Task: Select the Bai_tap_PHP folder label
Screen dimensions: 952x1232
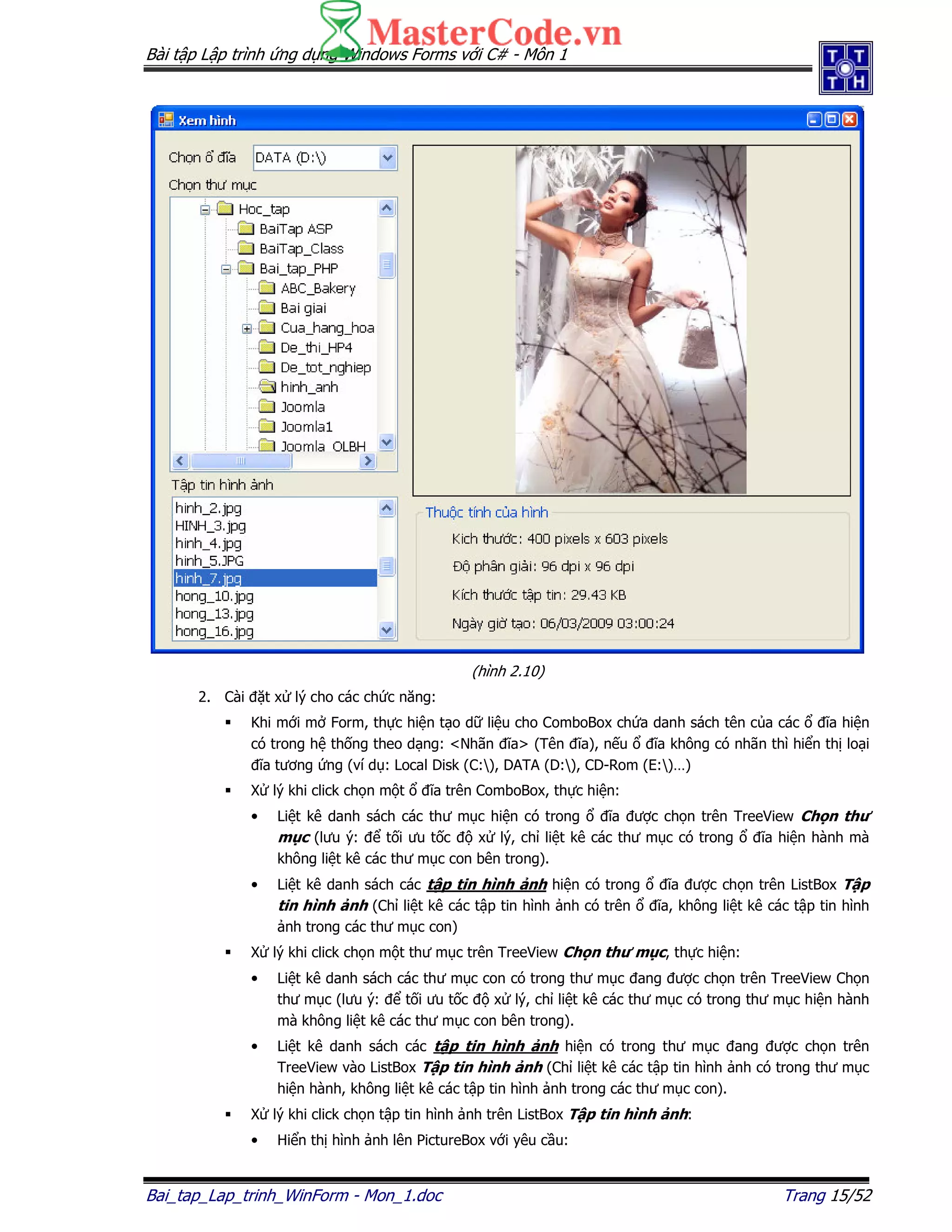Action: (298, 269)
